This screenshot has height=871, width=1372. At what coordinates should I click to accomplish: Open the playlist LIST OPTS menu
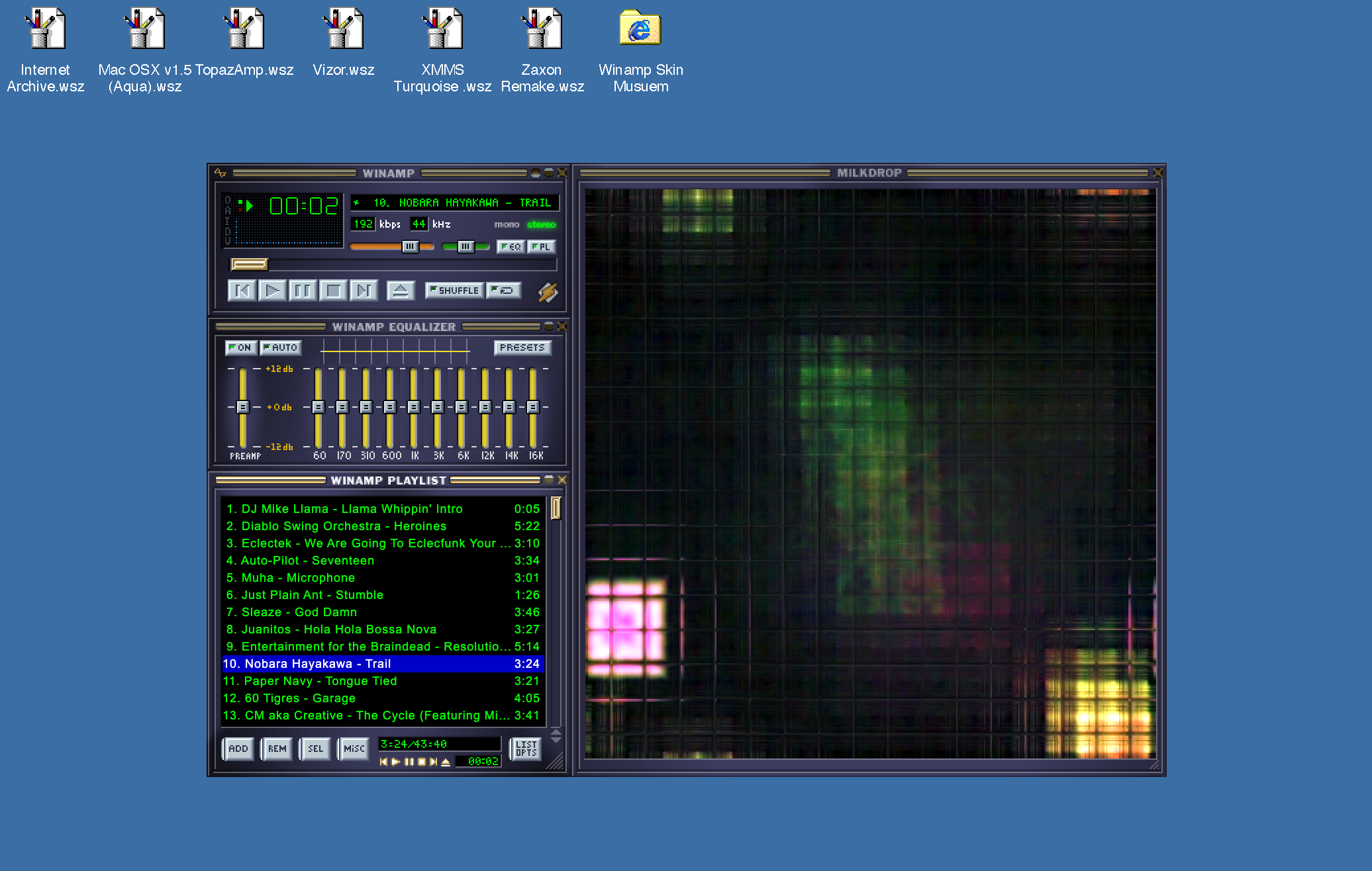point(526,749)
